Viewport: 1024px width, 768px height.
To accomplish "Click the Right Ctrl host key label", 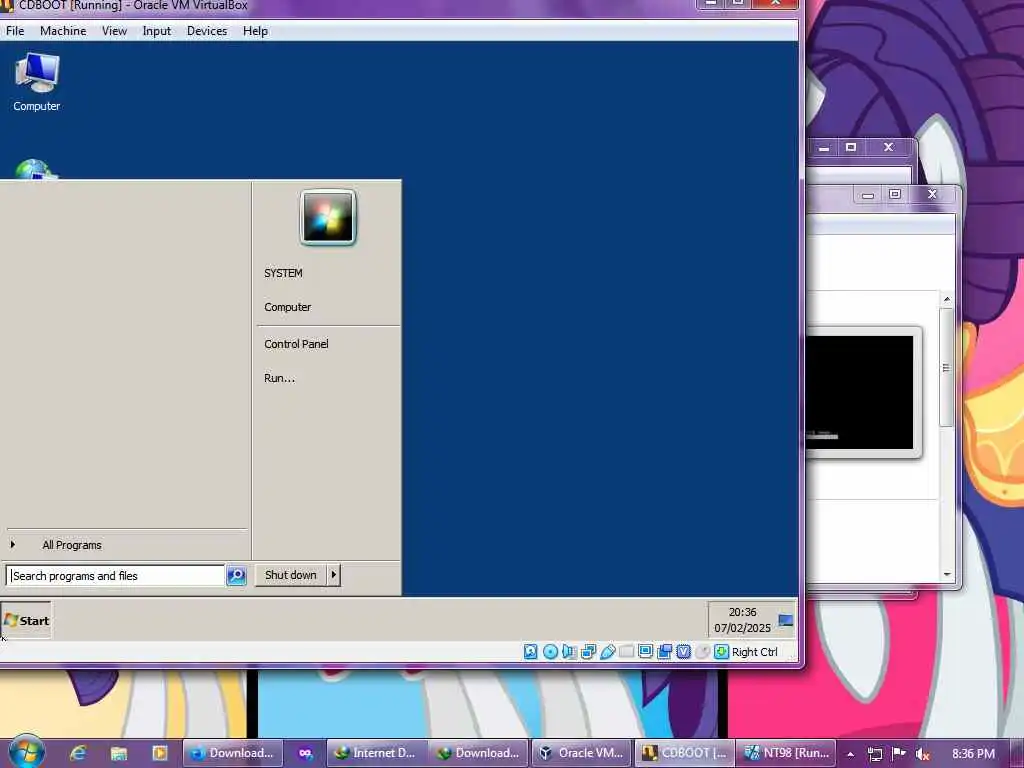I will tap(754, 652).
